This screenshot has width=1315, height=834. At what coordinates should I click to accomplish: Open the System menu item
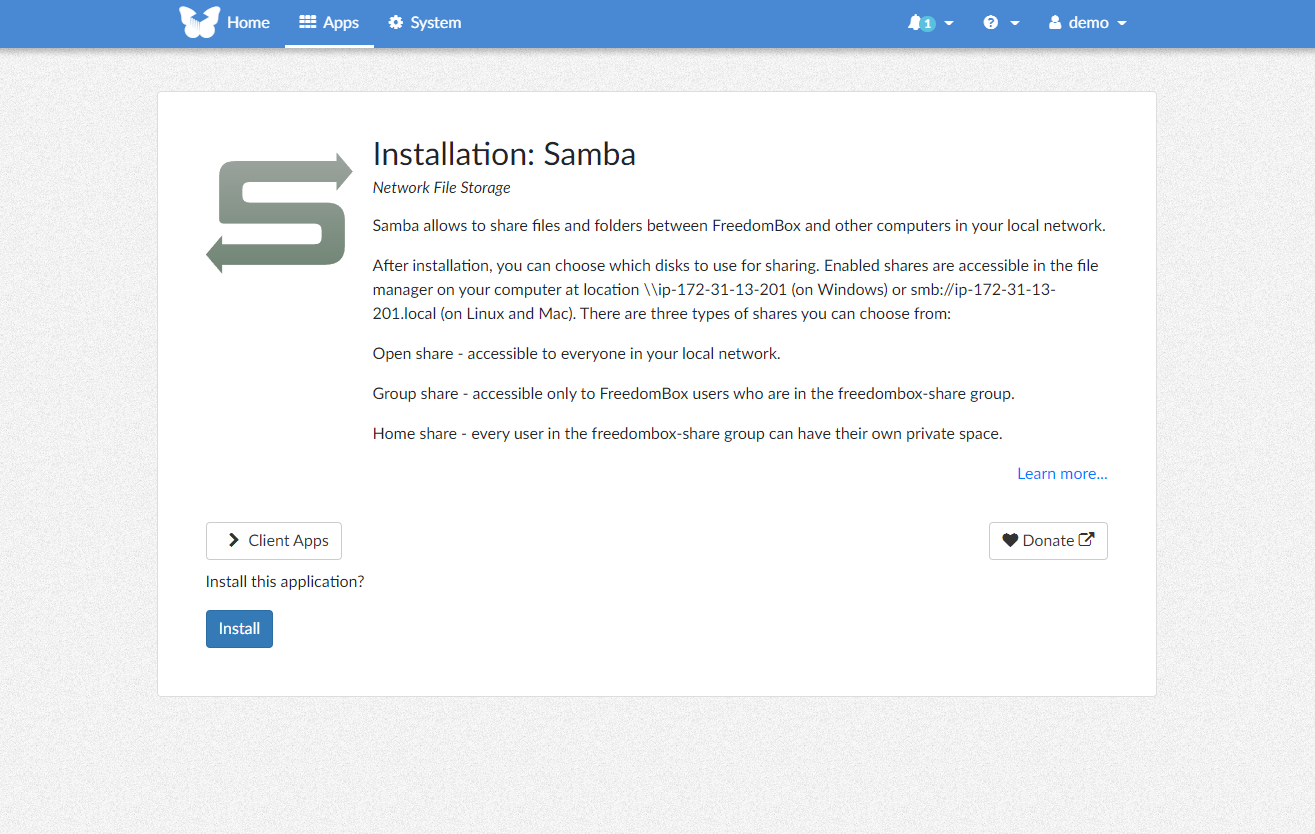click(x=425, y=22)
